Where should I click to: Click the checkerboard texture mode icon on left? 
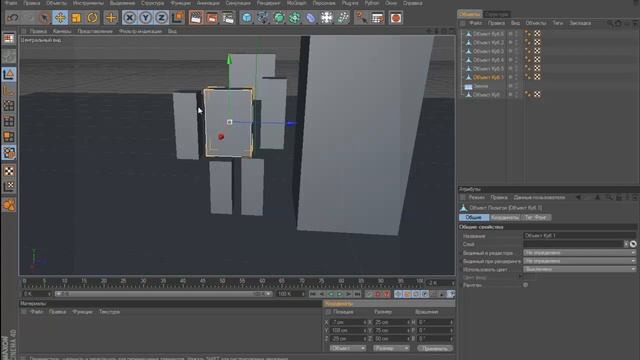tap(9, 171)
